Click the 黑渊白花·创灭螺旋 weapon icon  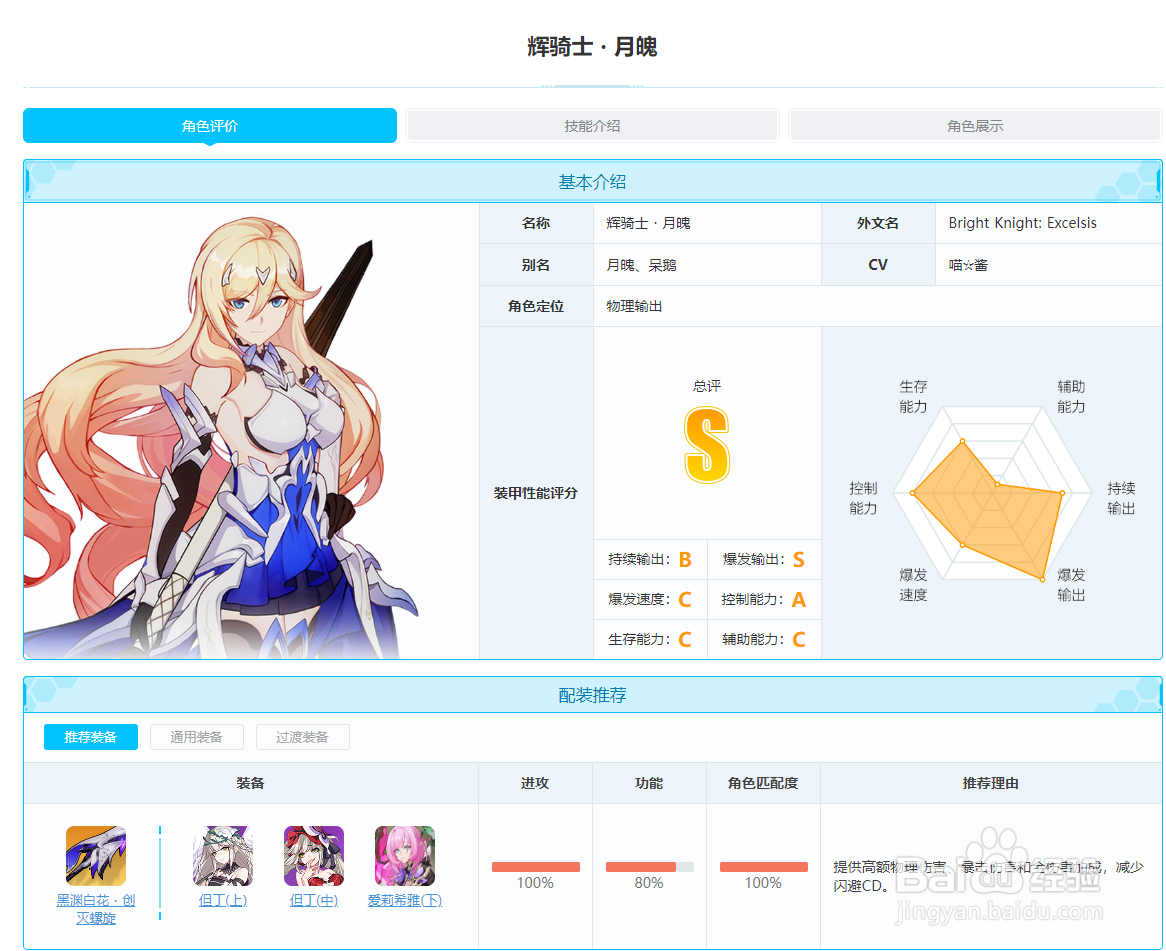[95, 855]
